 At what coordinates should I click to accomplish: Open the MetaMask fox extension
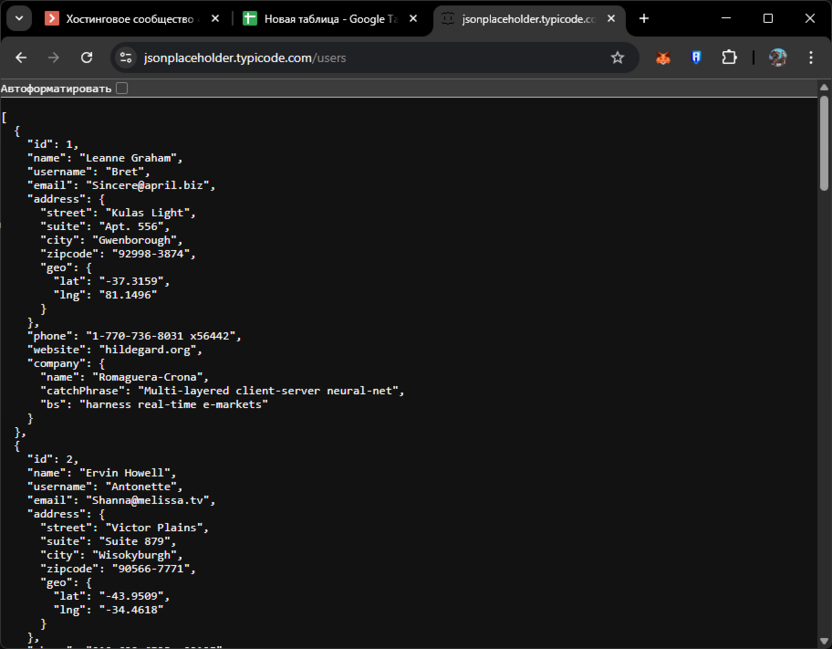[663, 58]
